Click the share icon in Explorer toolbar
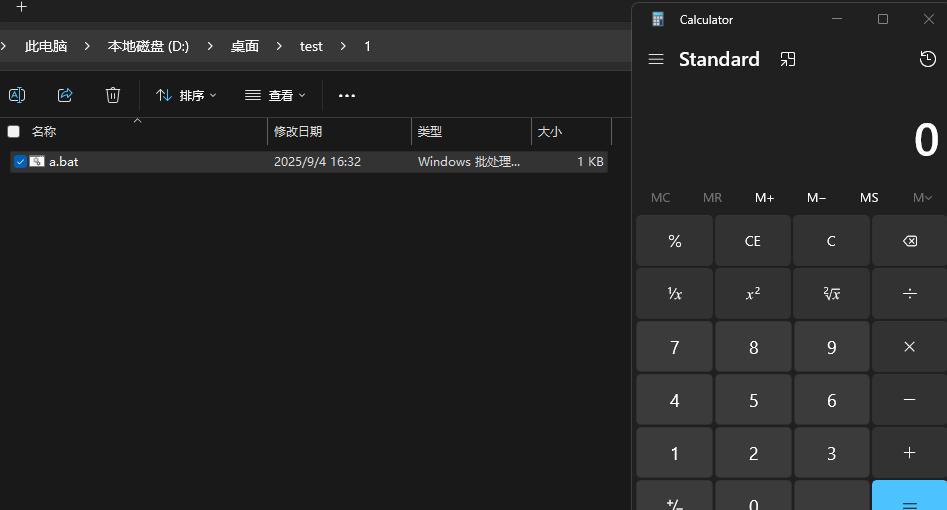Viewport: 947px width, 510px height. tap(65, 95)
